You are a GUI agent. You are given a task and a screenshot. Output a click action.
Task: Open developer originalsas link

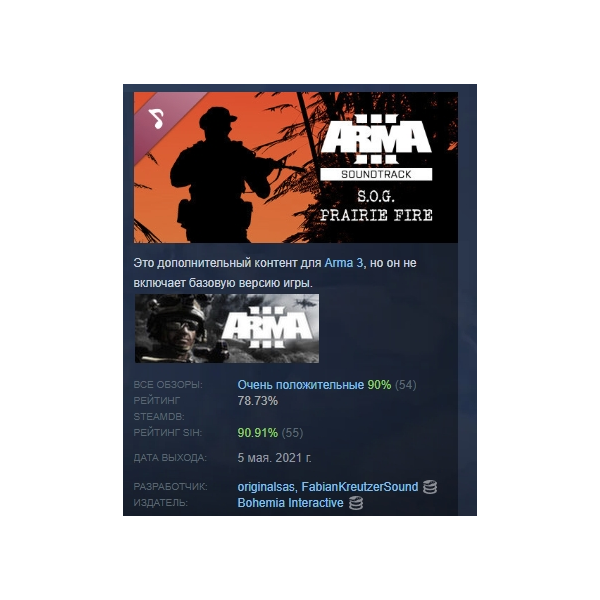[x=266, y=487]
